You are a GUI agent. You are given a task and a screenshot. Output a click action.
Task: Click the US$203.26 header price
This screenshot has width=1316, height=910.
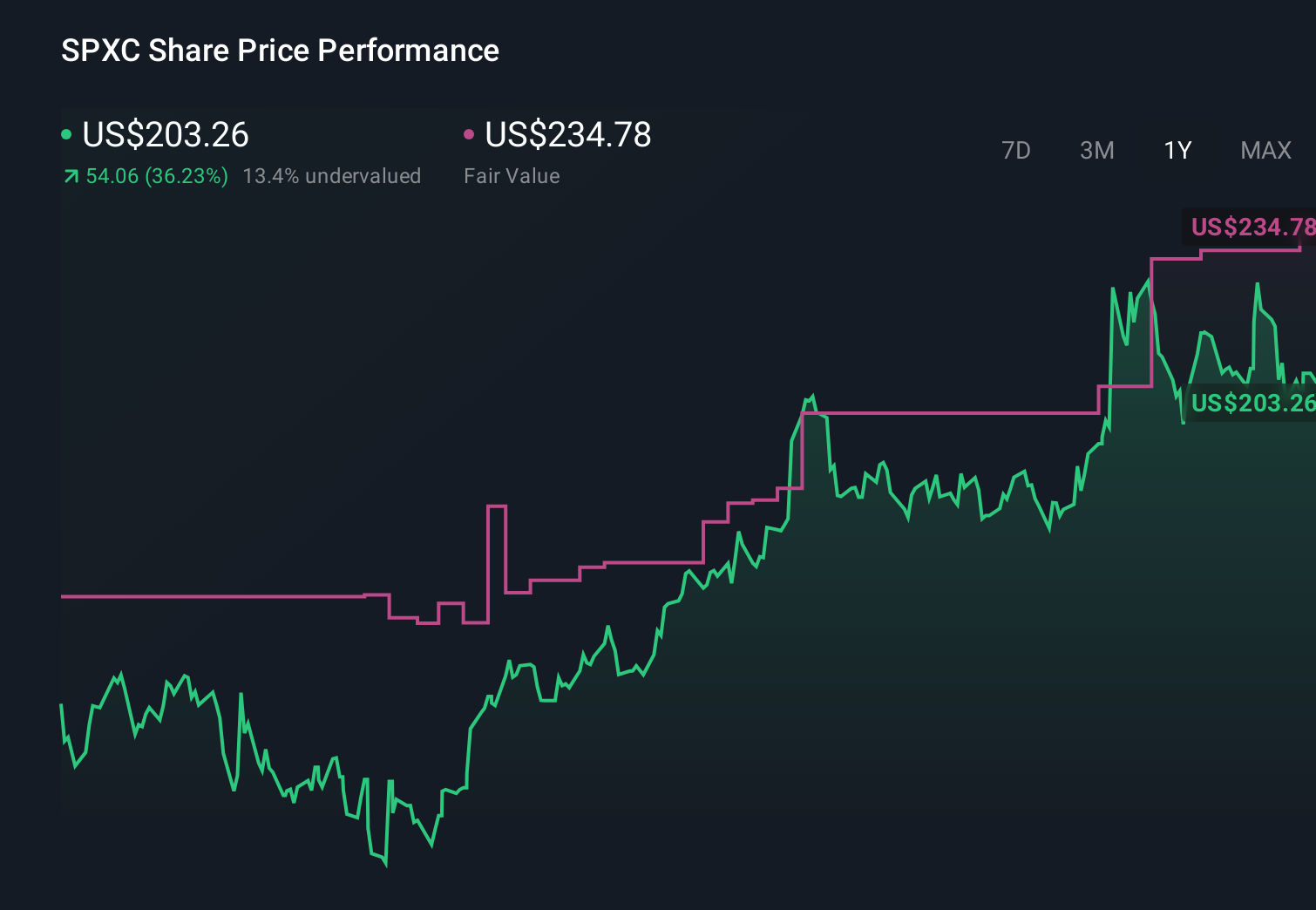coord(165,135)
